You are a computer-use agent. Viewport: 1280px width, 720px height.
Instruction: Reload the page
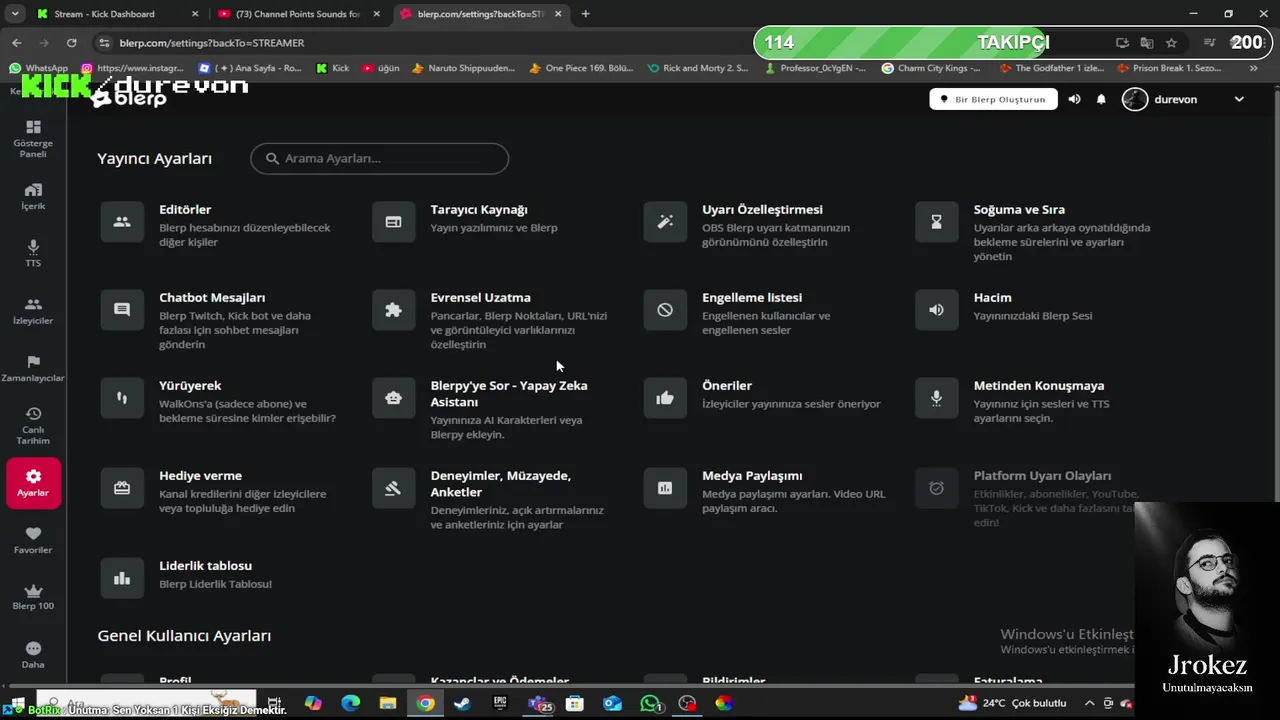tap(71, 43)
